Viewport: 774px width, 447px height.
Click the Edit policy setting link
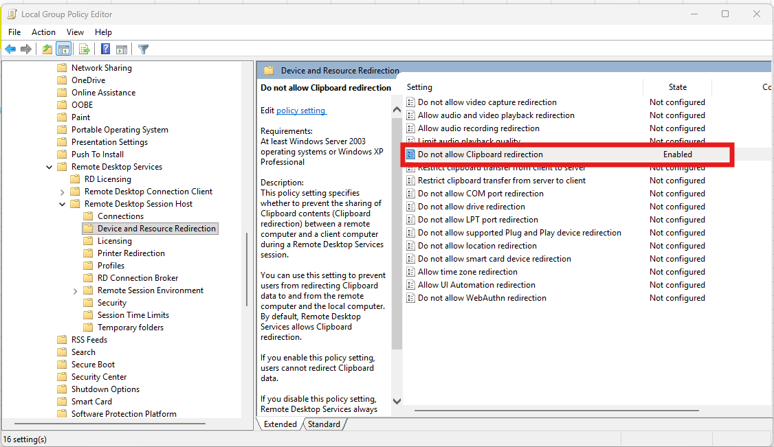point(301,111)
